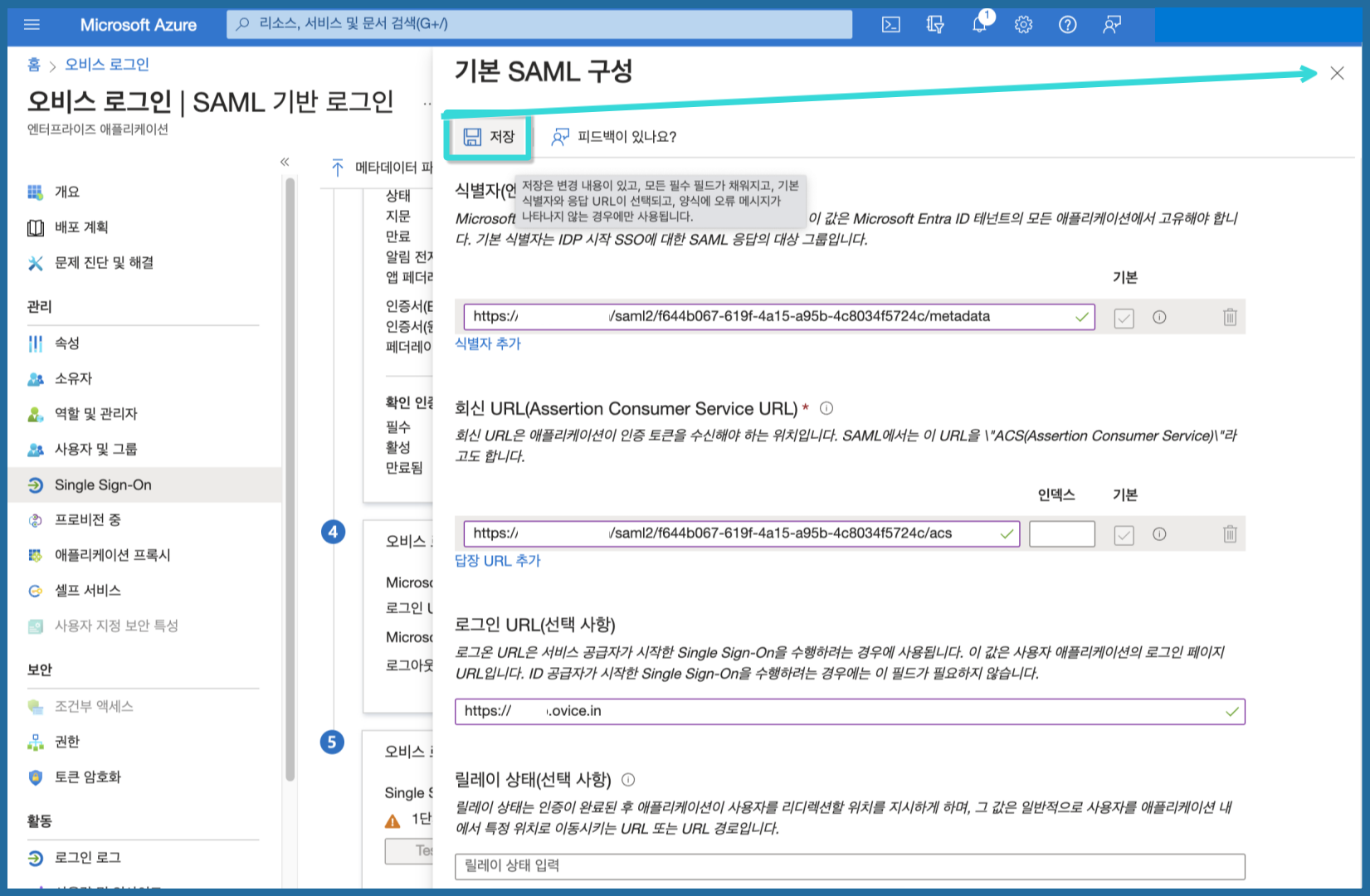Viewport: 1370px width, 896px height.
Task: Click the 메타데이터 upload arrow icon
Action: 337,168
